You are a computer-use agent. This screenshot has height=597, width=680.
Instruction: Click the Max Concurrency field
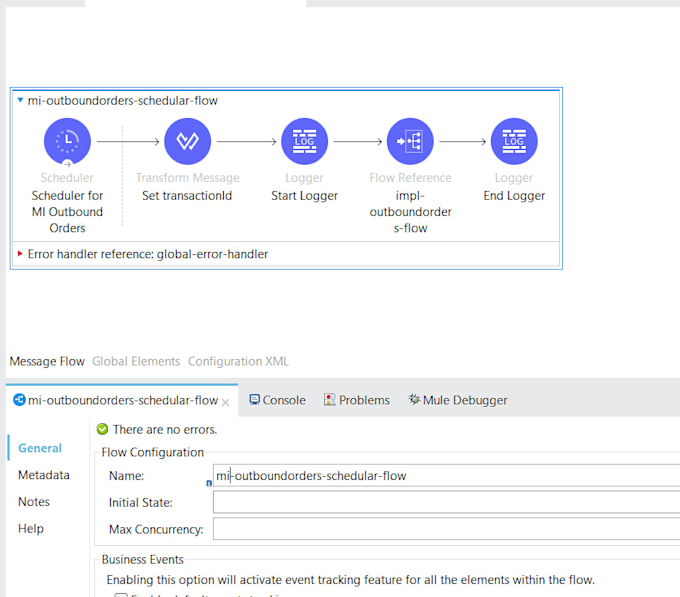click(446, 529)
